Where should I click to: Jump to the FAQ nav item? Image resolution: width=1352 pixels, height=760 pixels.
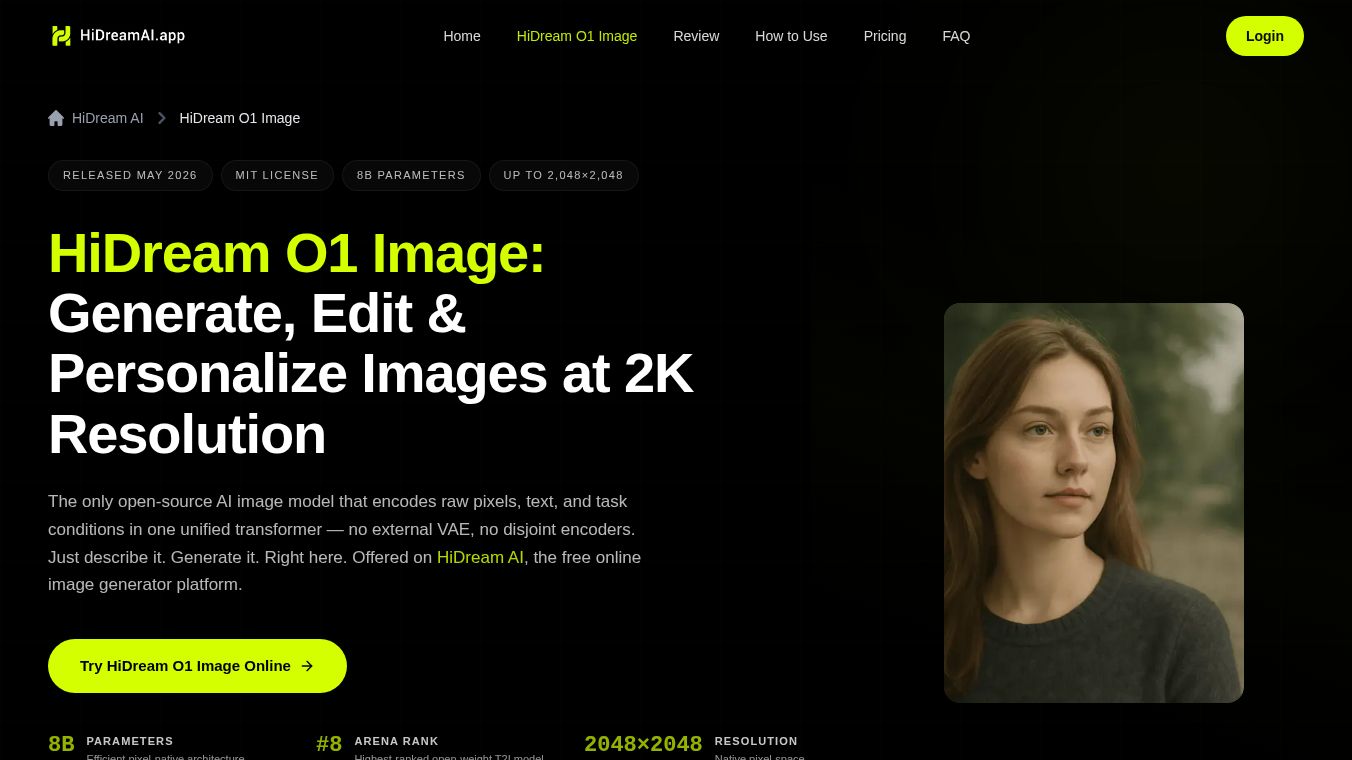[x=956, y=36]
